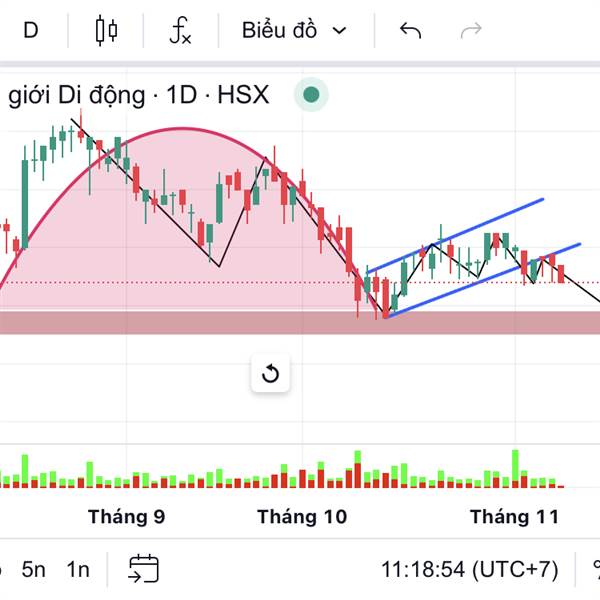The height and width of the screenshot is (600, 600).
Task: Open the fx indicators menu
Action: click(180, 30)
